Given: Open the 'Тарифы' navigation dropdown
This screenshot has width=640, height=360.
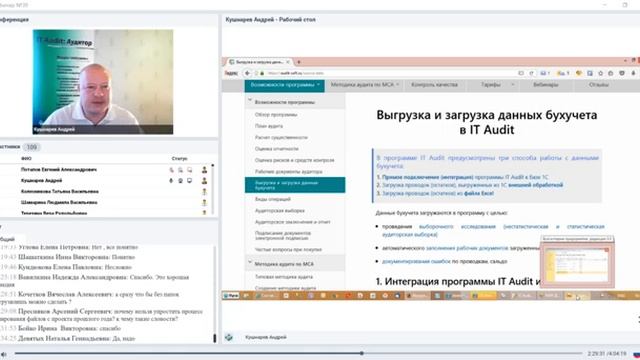Looking at the screenshot, I should pyautogui.click(x=493, y=85).
